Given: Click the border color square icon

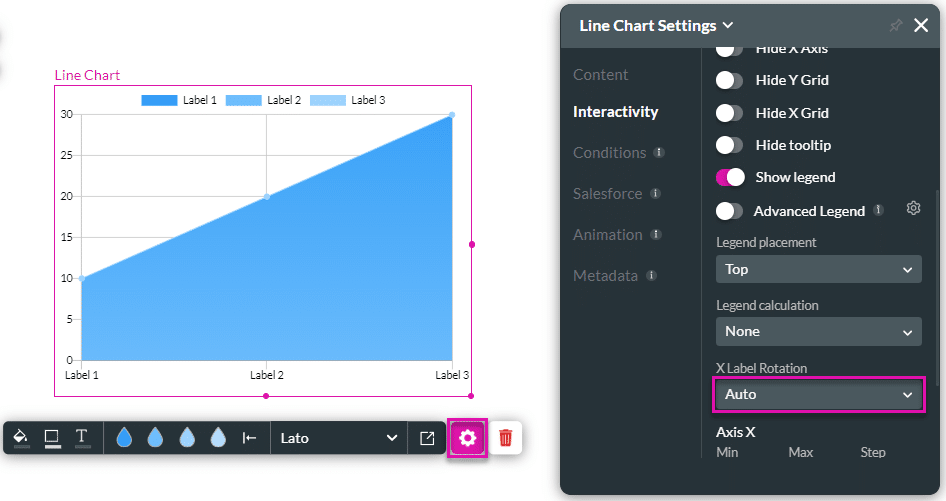Looking at the screenshot, I should pos(52,438).
